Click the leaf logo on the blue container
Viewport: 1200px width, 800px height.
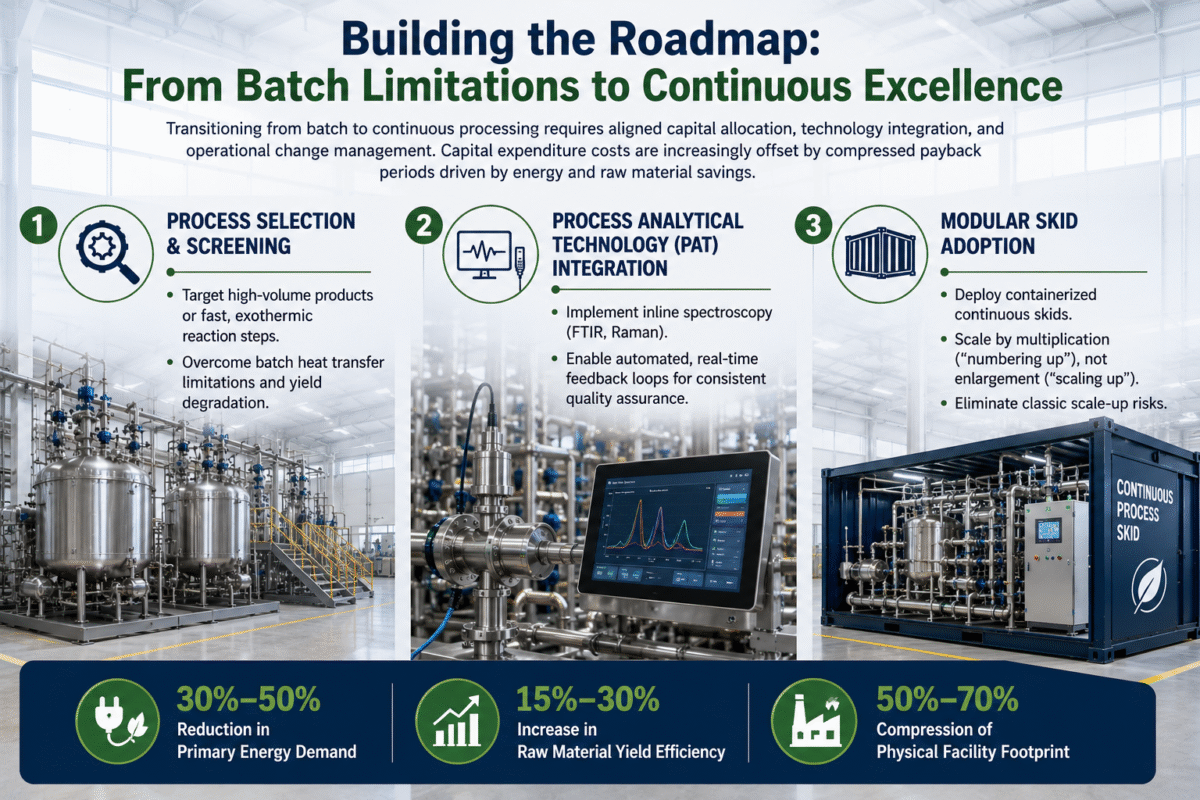point(1148,586)
